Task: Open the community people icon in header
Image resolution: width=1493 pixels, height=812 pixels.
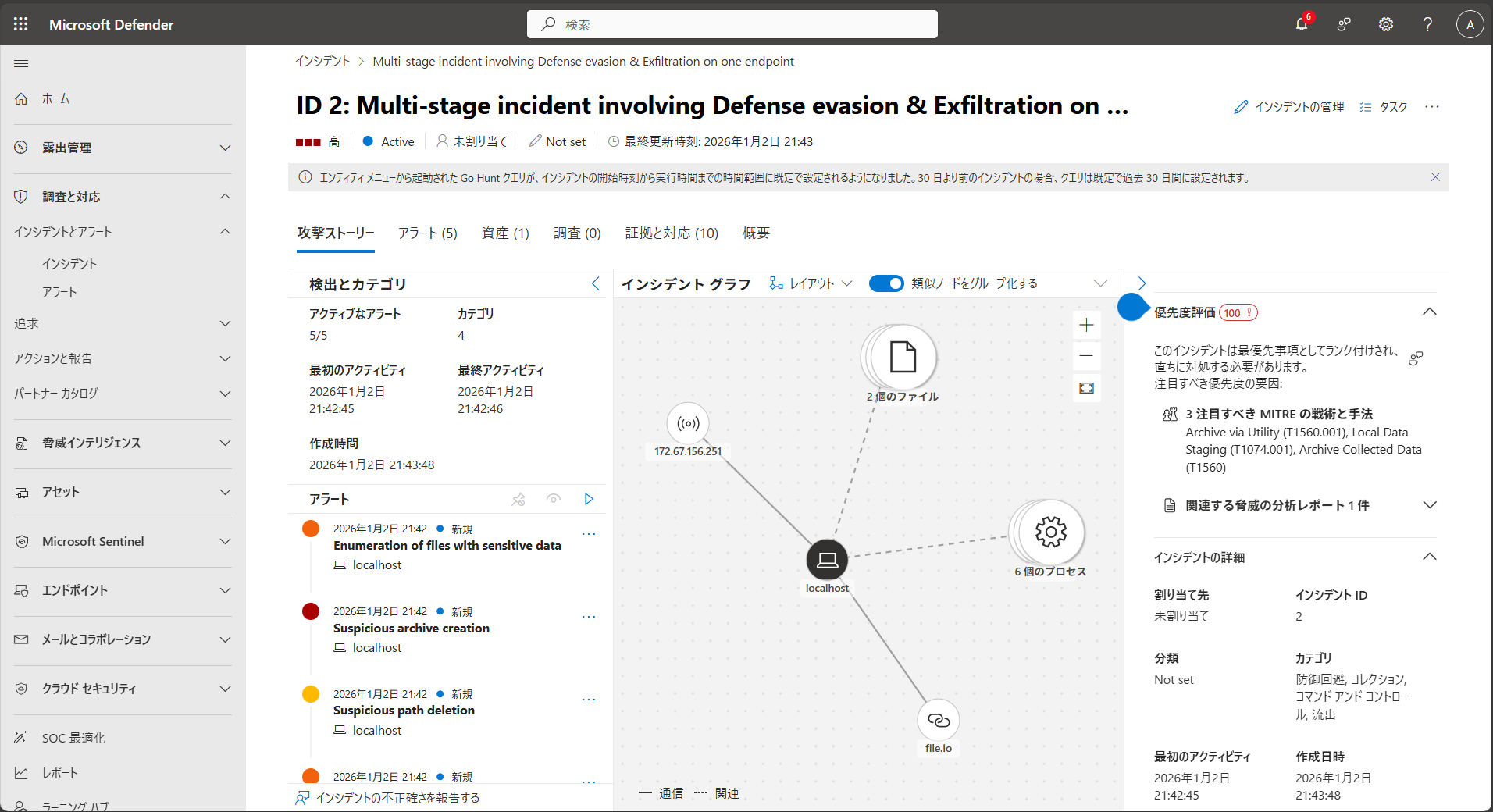Action: [x=1344, y=24]
